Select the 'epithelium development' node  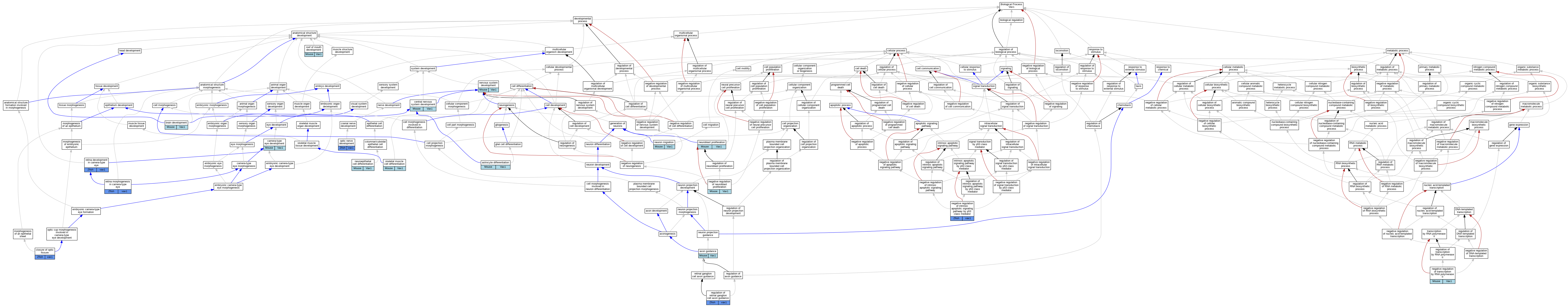click(x=119, y=105)
